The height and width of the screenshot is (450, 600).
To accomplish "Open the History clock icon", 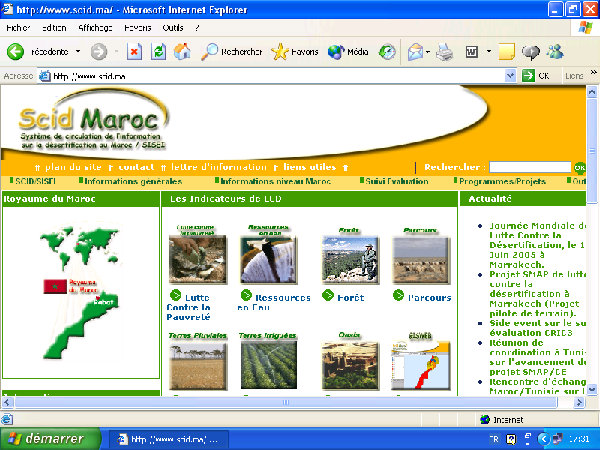I will [387, 52].
